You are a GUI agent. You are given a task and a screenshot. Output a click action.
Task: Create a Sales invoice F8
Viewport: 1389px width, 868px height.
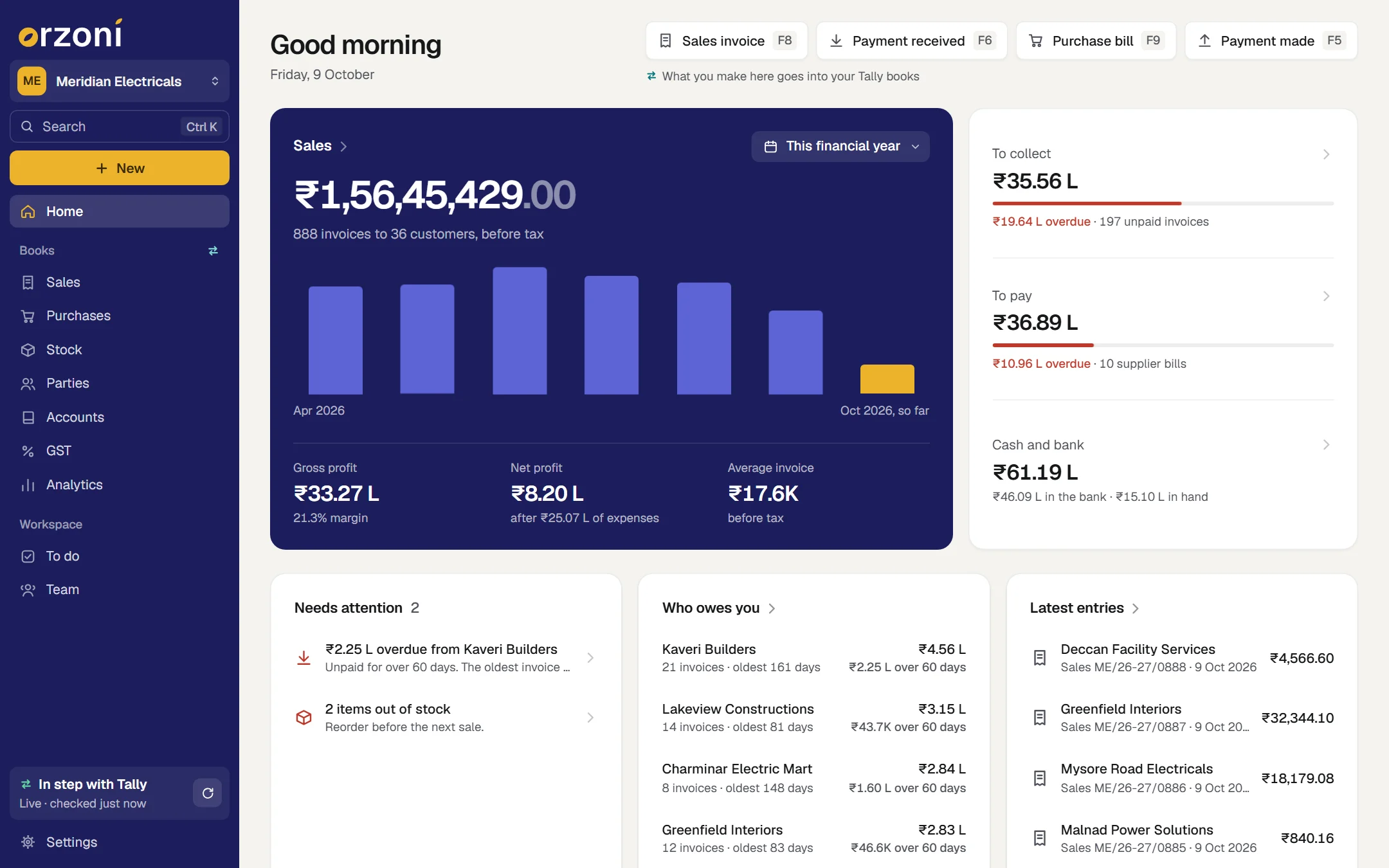tap(727, 41)
